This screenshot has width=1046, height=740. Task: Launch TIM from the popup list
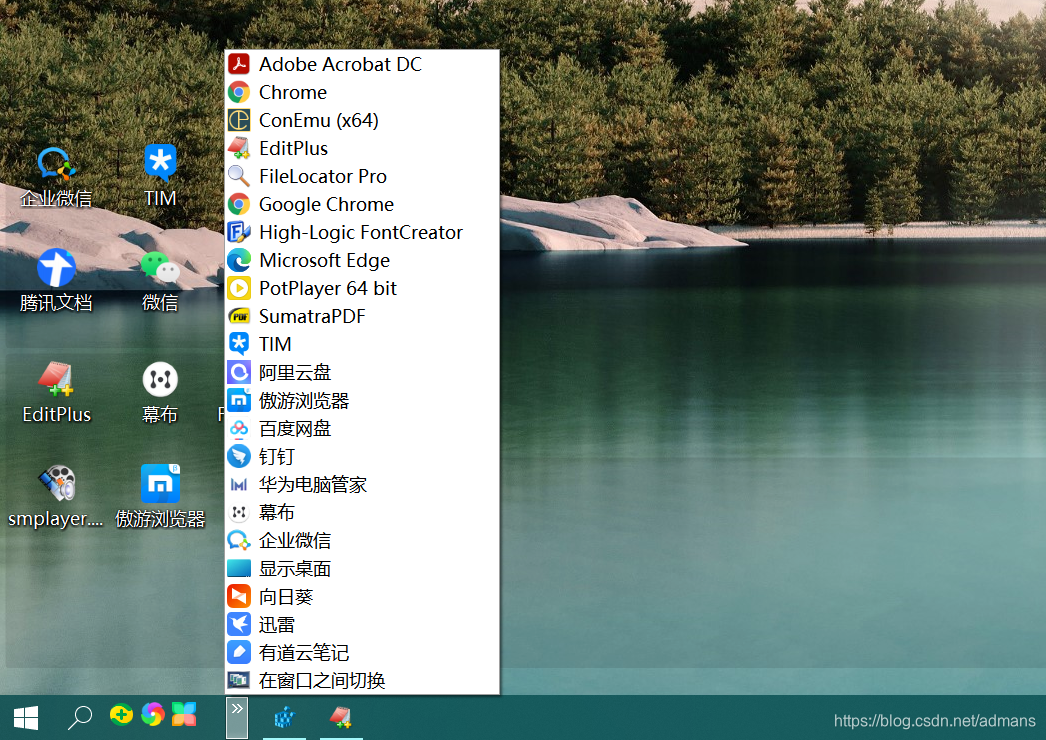click(x=362, y=344)
